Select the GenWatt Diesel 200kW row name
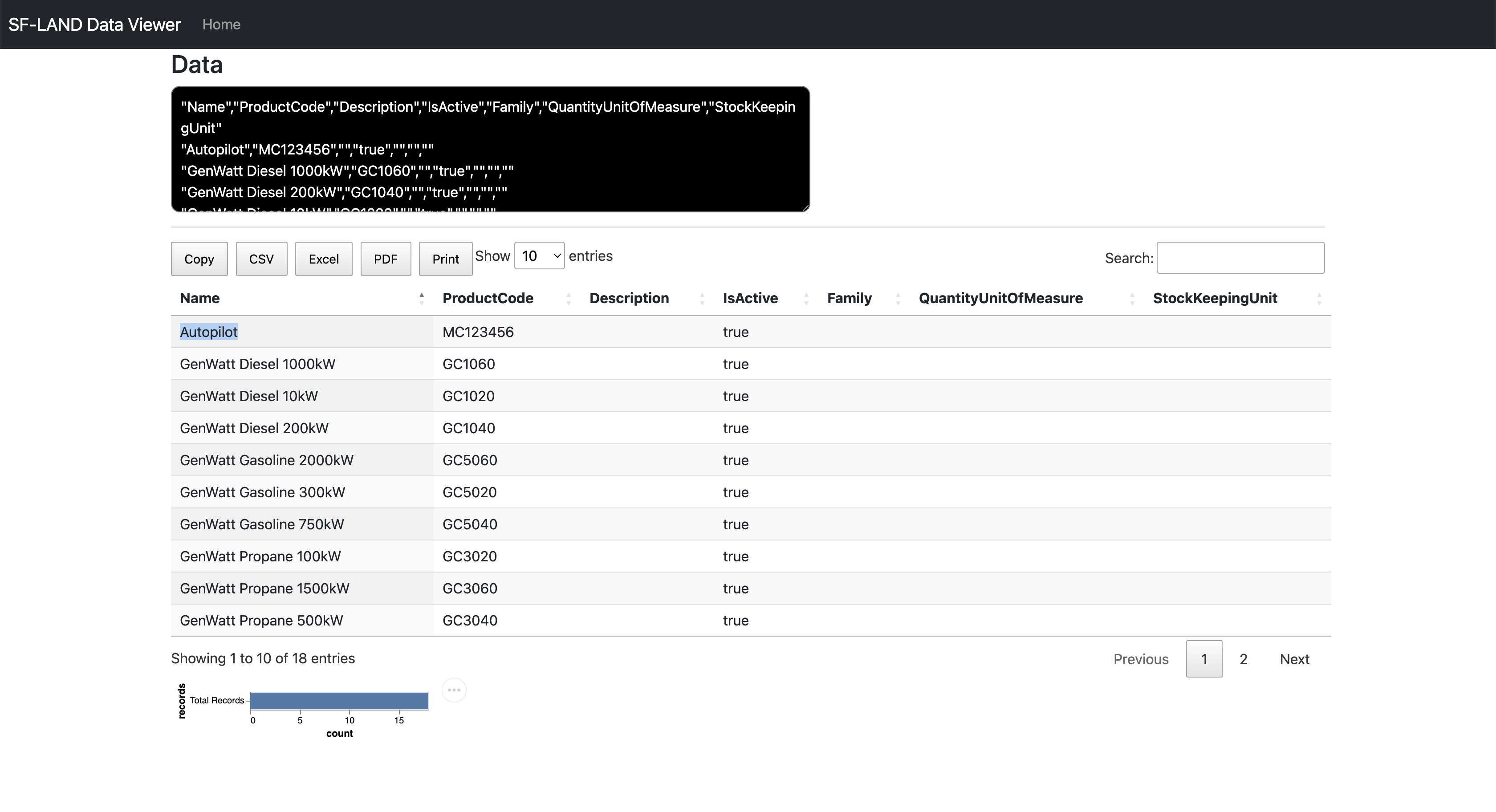1496x812 pixels. (x=254, y=428)
